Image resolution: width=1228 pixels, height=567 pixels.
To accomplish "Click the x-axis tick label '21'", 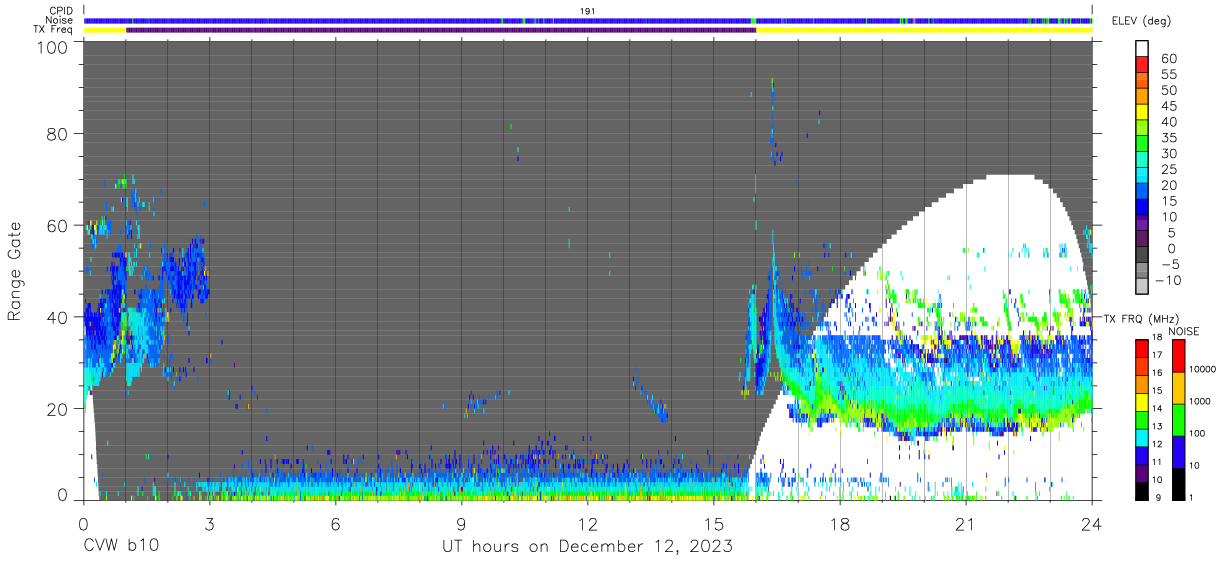I will click(x=965, y=525).
